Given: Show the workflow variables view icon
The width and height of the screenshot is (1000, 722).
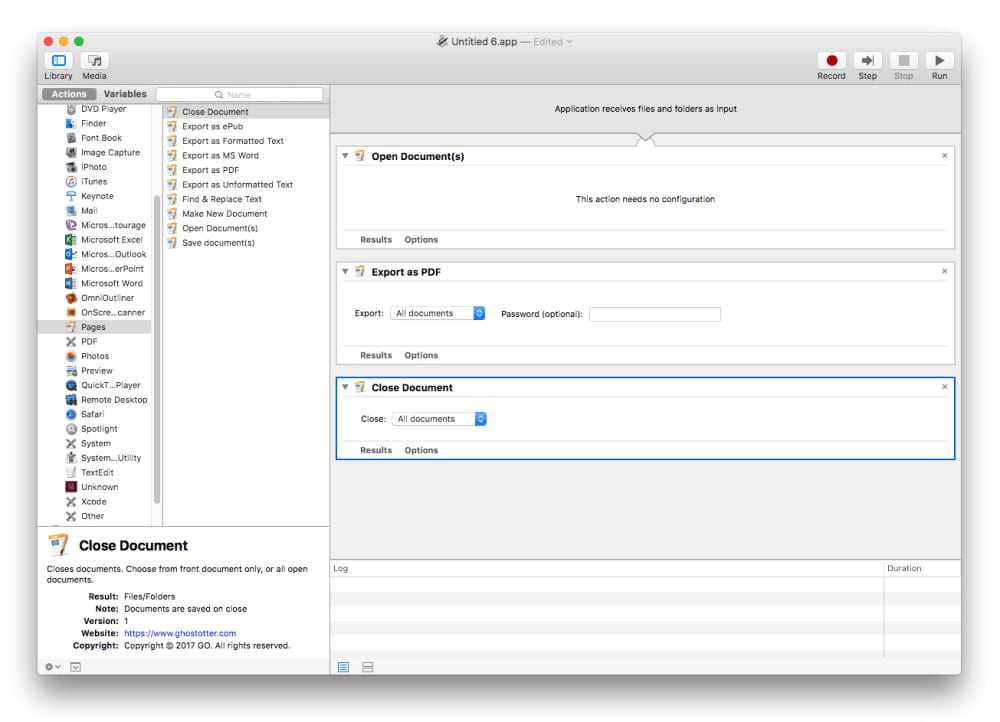Looking at the screenshot, I should point(367,667).
